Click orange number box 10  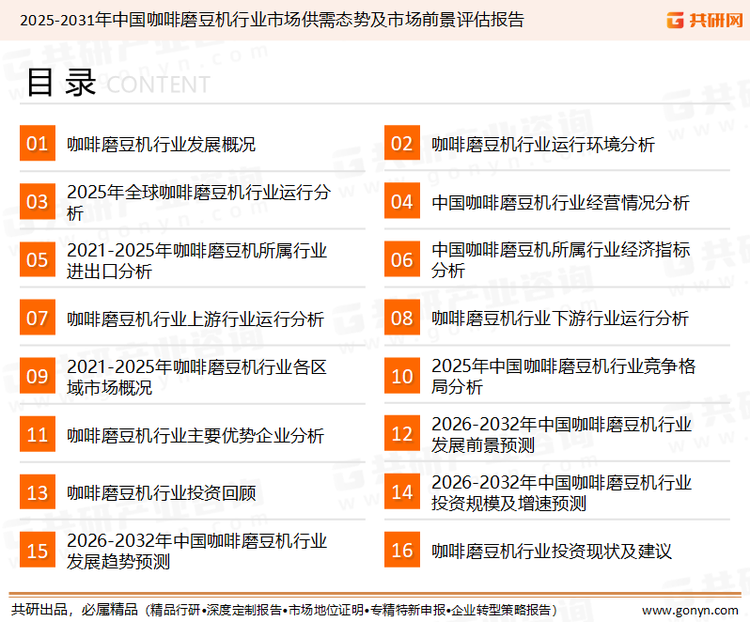(x=402, y=376)
